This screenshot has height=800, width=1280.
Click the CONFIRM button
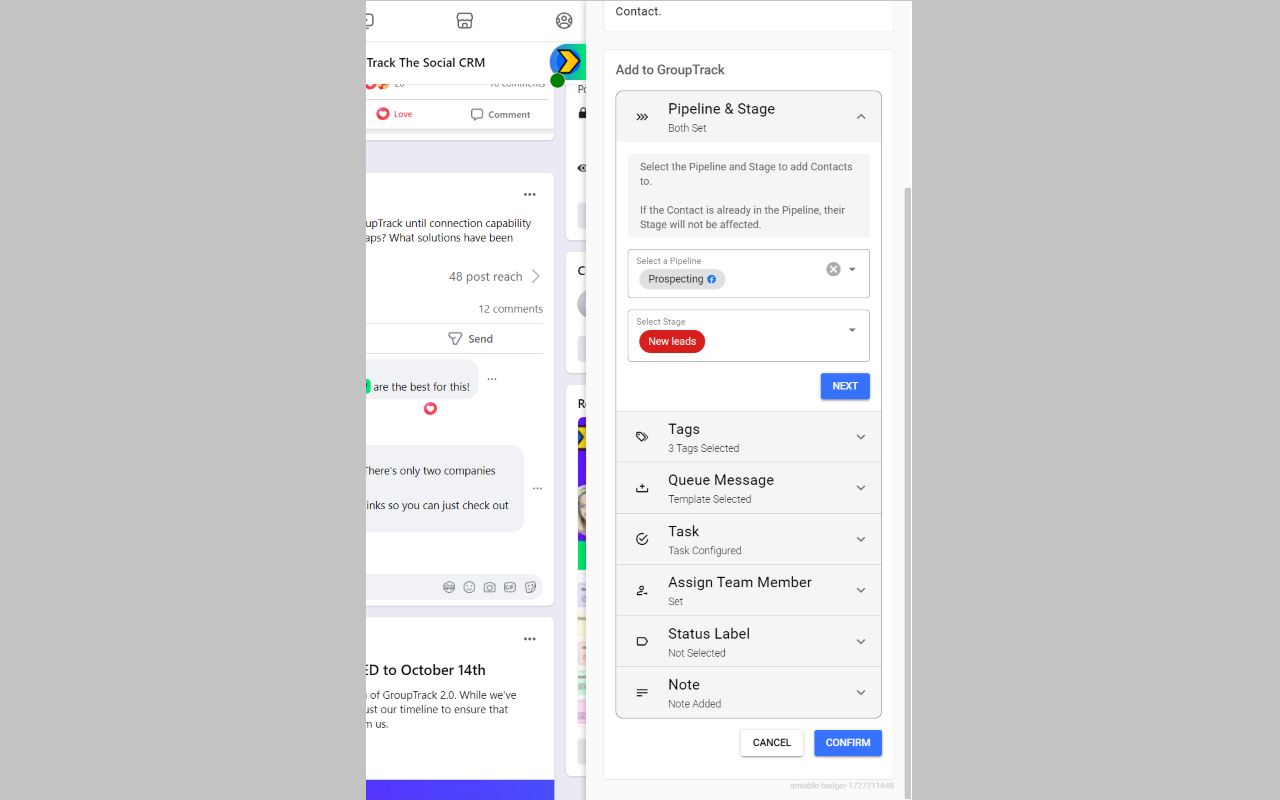(848, 743)
